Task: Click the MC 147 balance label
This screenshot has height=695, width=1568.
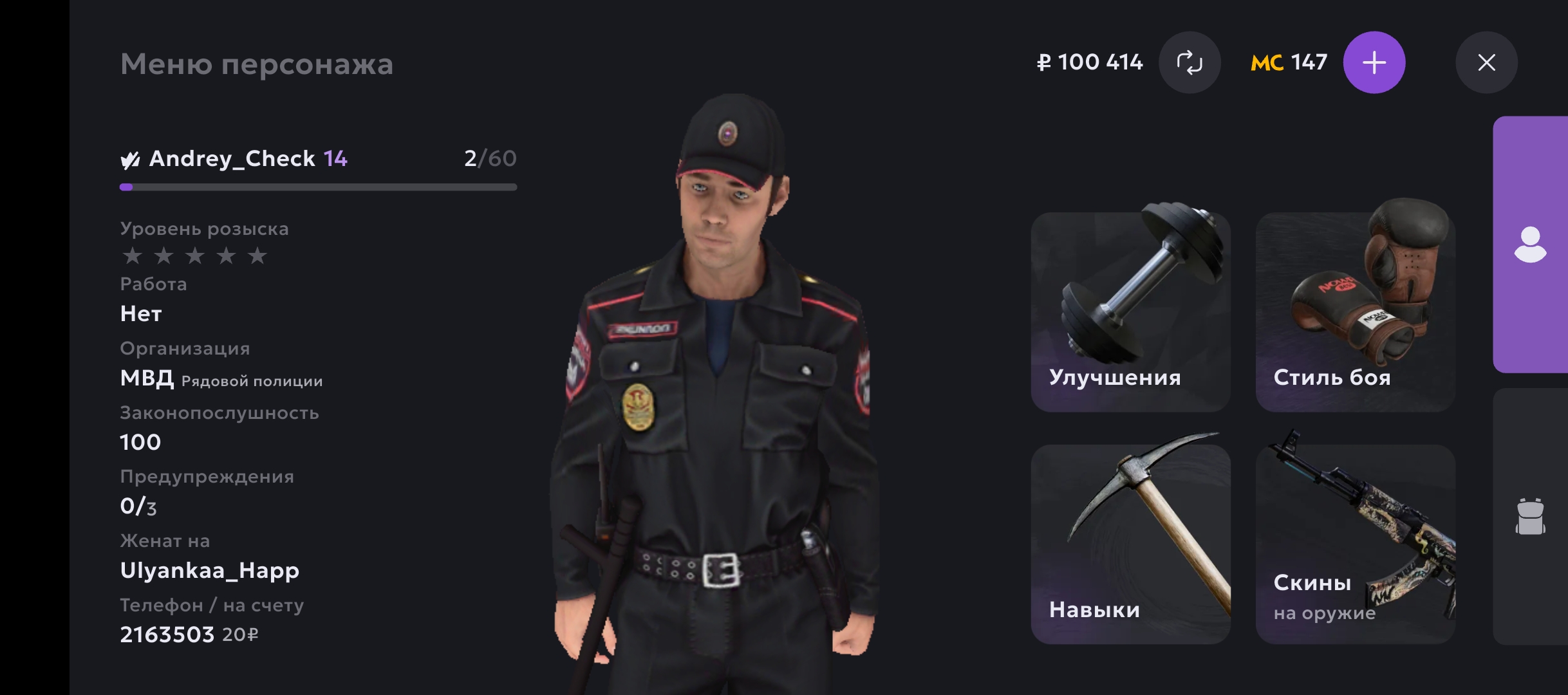Action: coord(1289,62)
